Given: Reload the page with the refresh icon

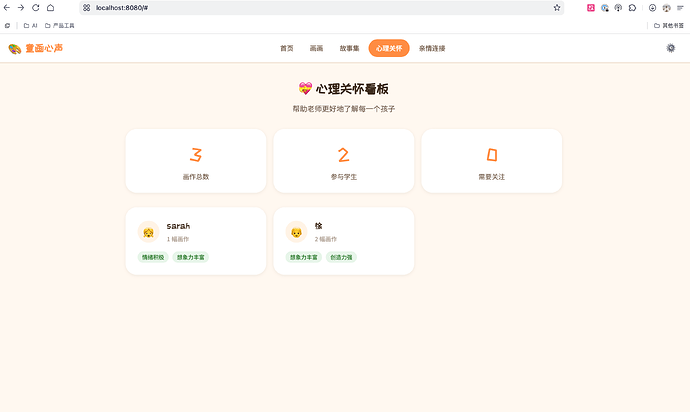Looking at the screenshot, I should click(36, 7).
